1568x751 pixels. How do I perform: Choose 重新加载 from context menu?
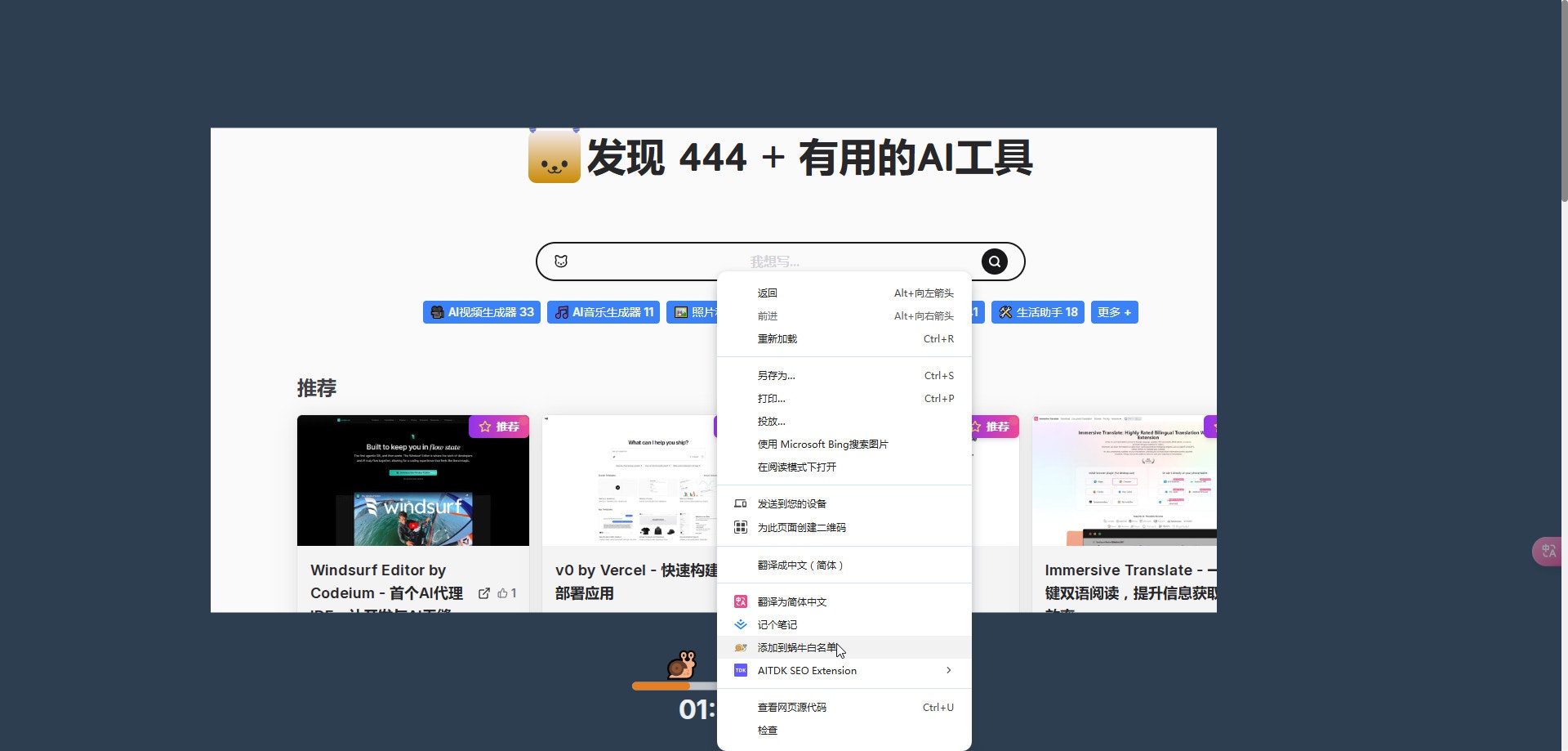pos(844,338)
